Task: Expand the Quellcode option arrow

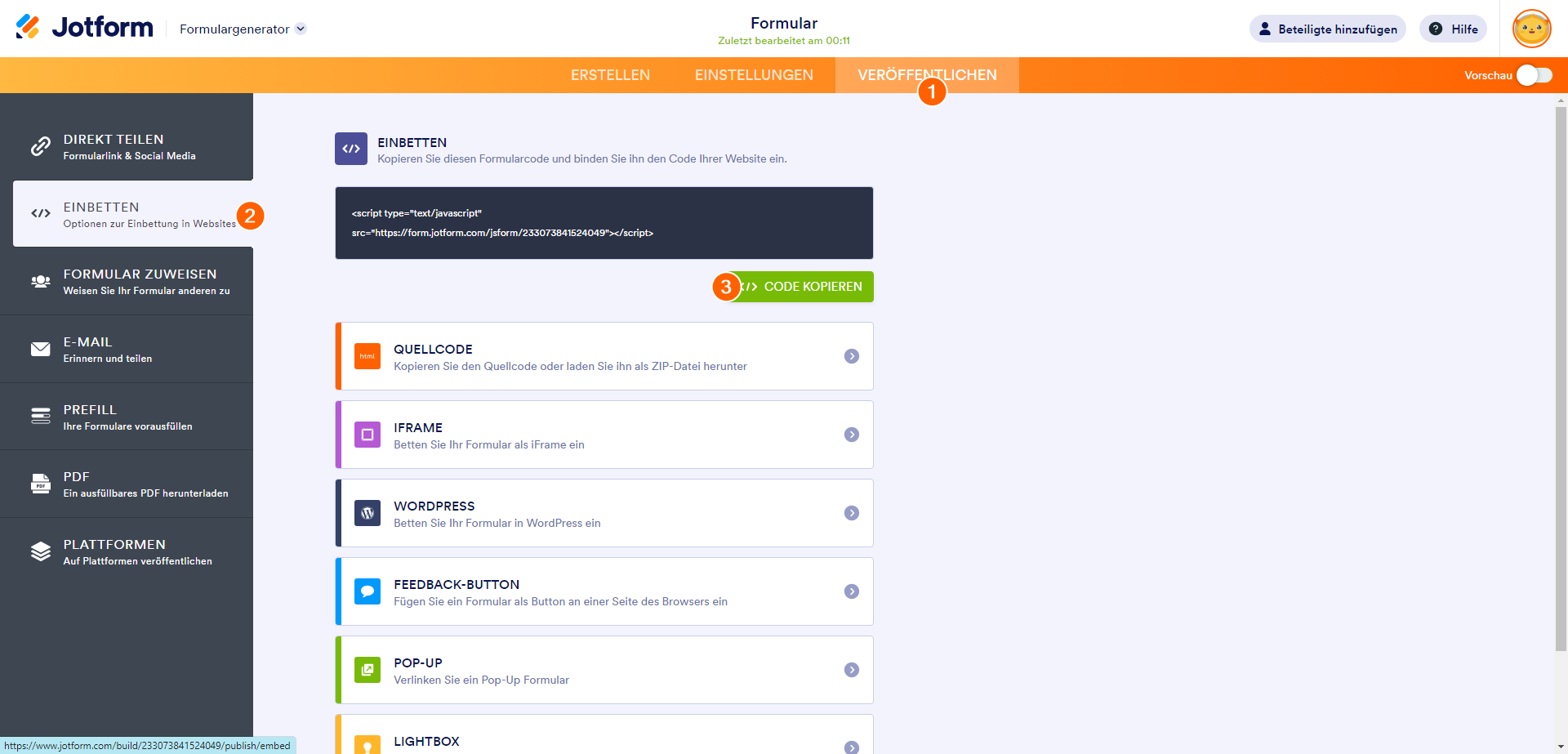Action: [x=852, y=356]
